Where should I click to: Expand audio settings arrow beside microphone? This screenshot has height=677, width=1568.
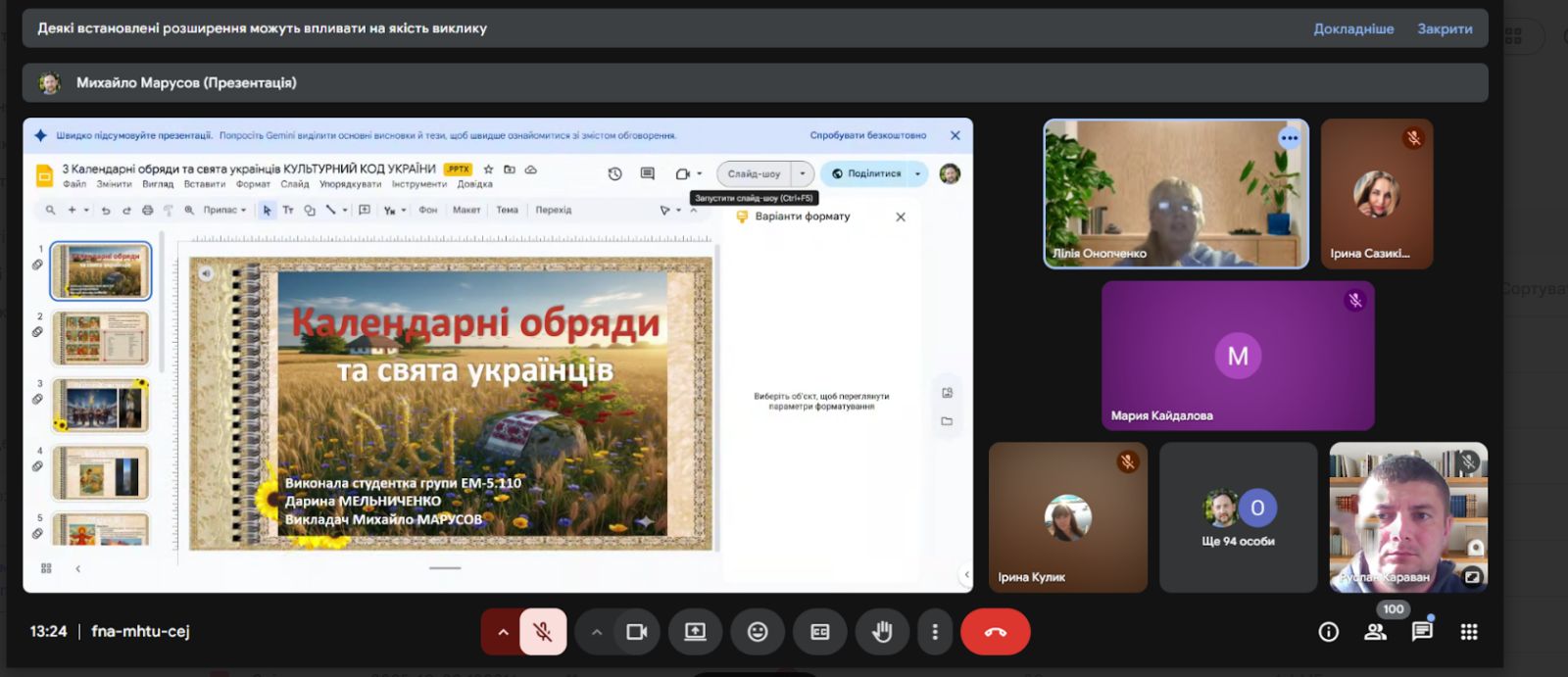pos(503,632)
